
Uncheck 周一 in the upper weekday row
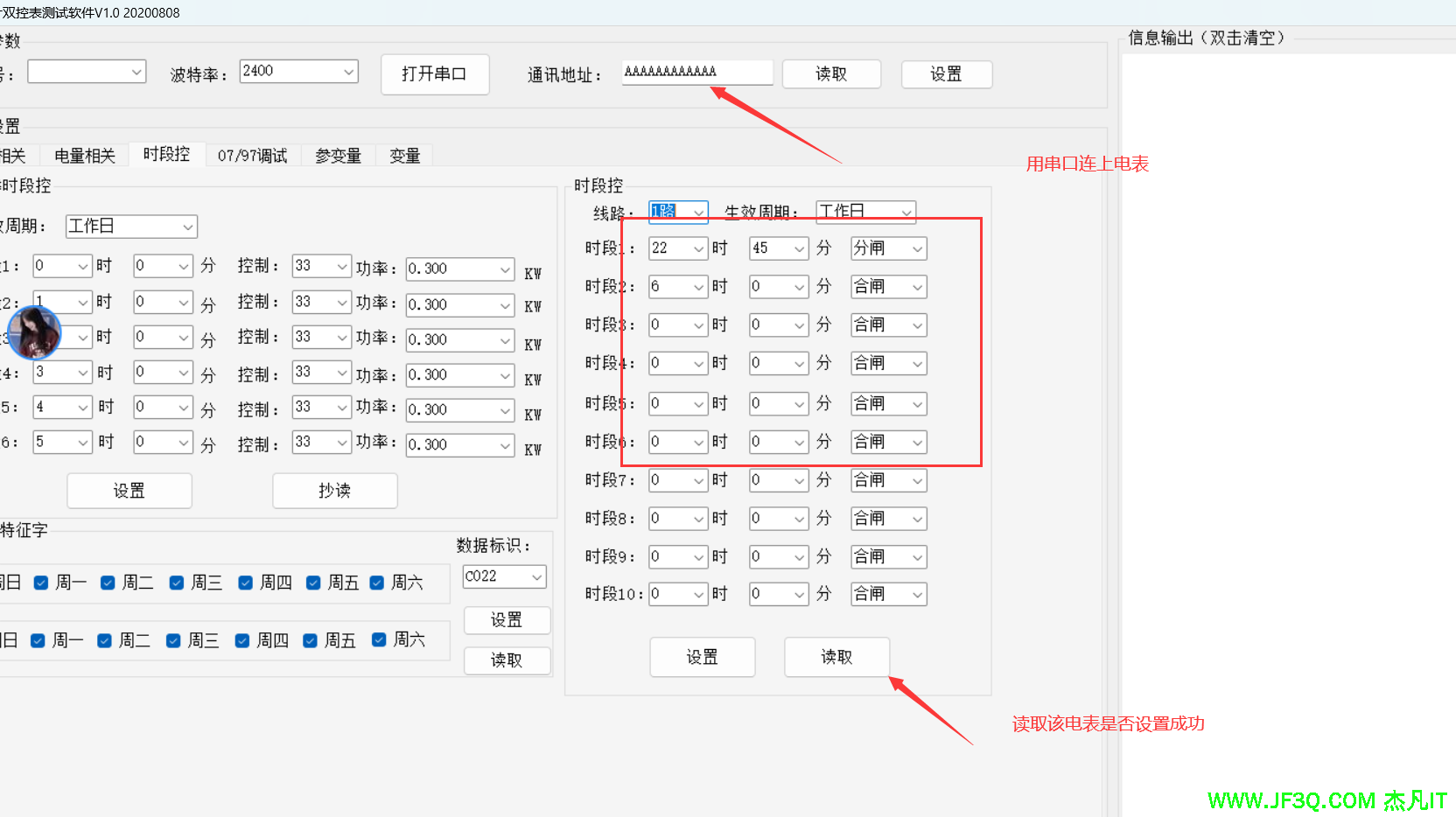(x=41, y=583)
